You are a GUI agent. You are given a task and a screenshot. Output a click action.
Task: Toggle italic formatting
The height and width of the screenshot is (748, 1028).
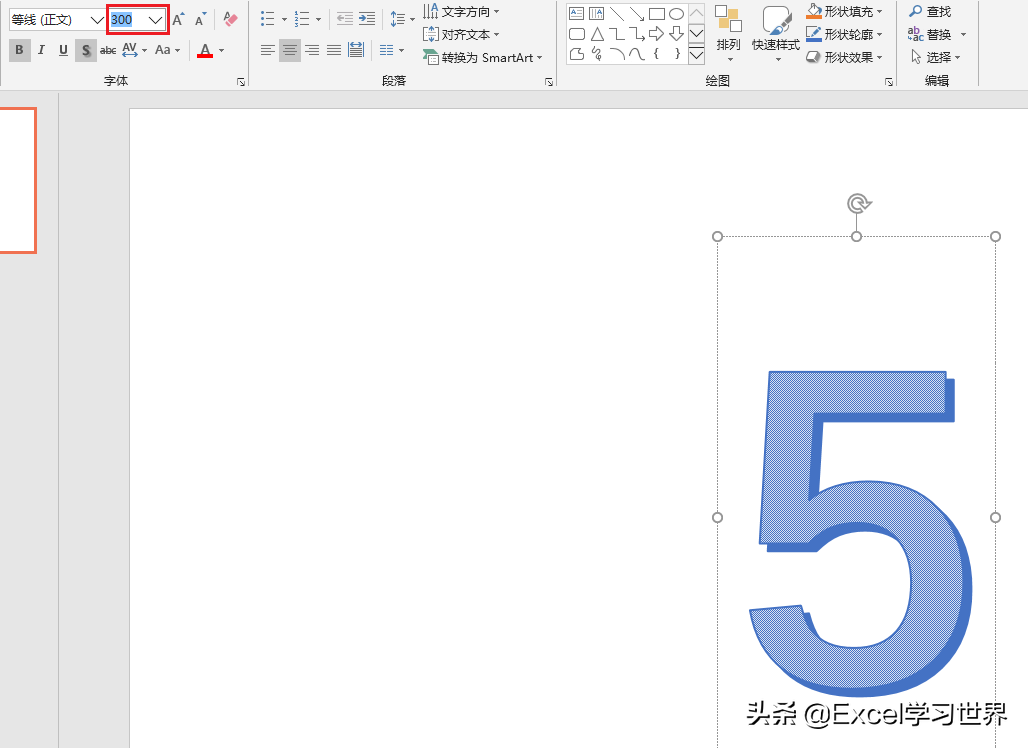tap(41, 50)
